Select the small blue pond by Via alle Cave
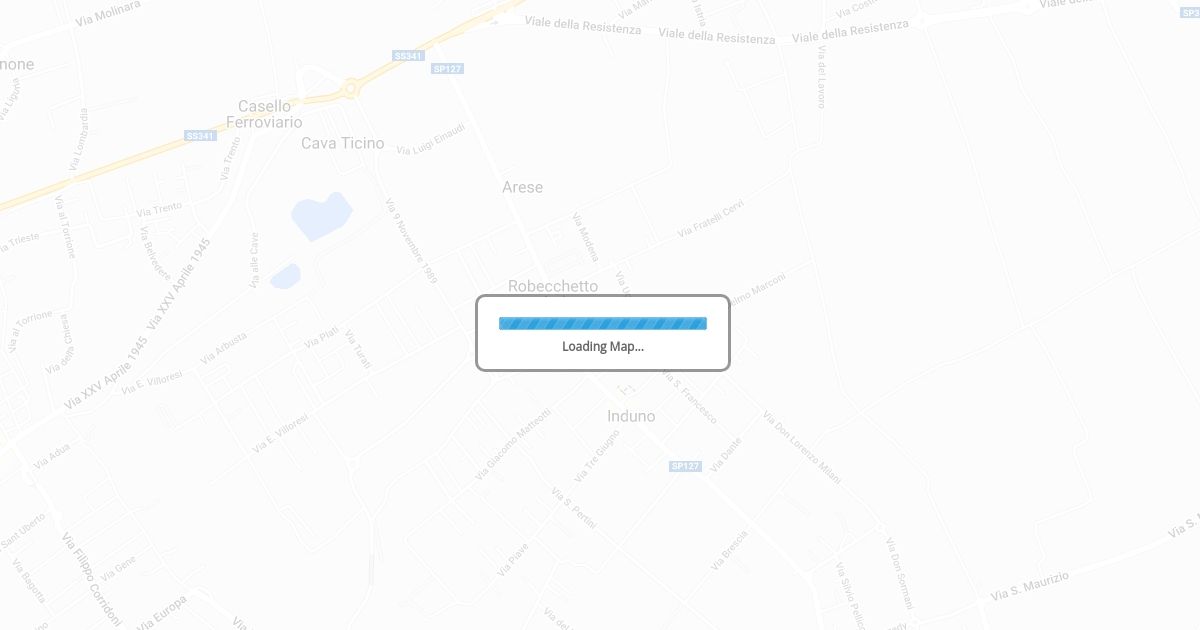 point(286,276)
